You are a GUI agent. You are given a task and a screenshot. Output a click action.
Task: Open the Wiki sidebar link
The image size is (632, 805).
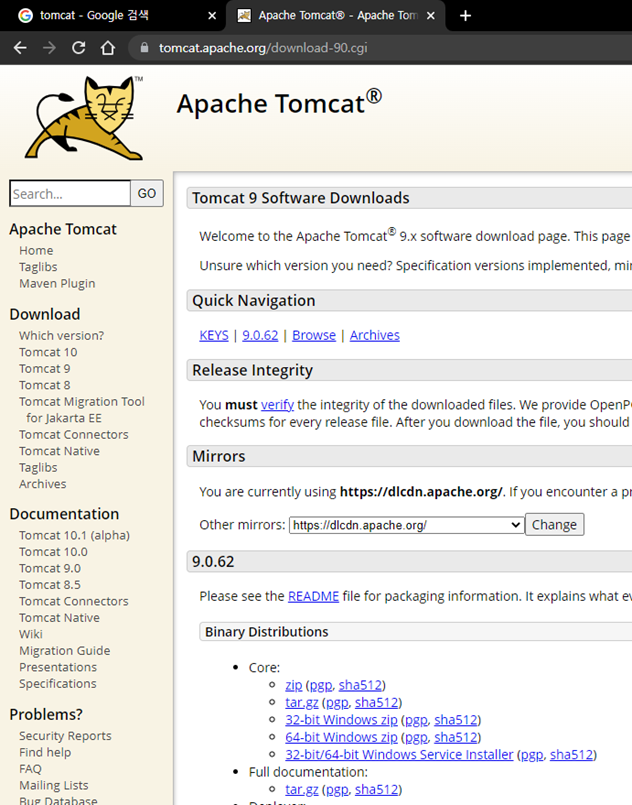pyautogui.click(x=31, y=634)
